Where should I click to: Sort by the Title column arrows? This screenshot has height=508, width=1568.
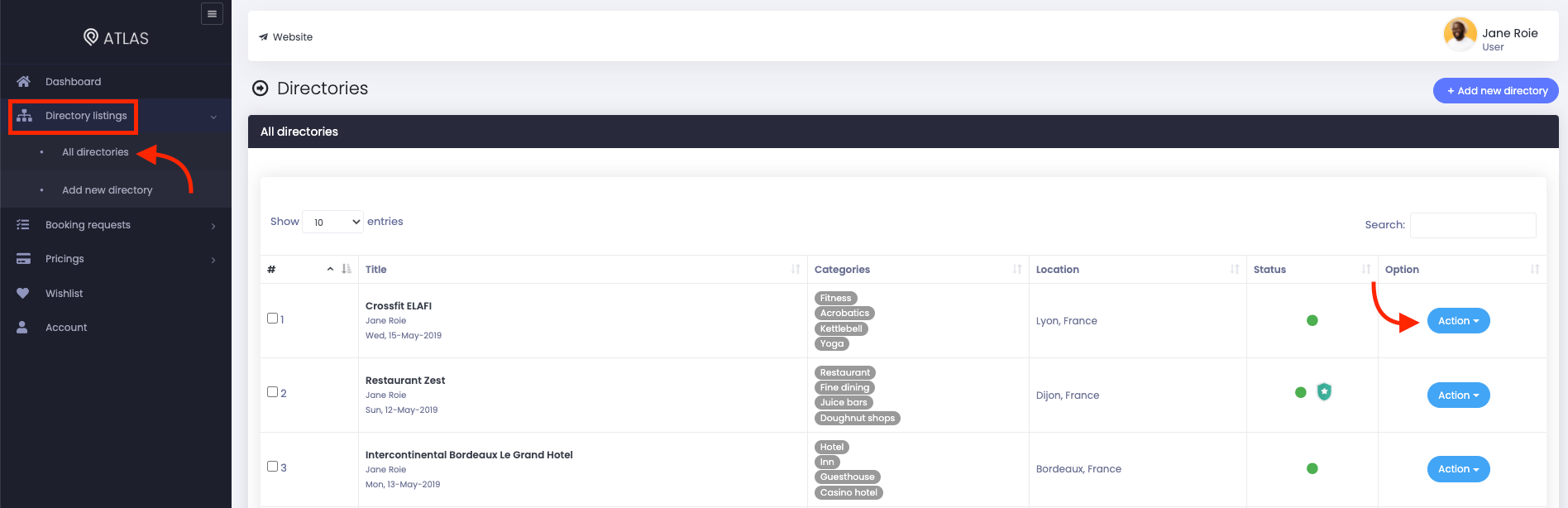tap(796, 269)
